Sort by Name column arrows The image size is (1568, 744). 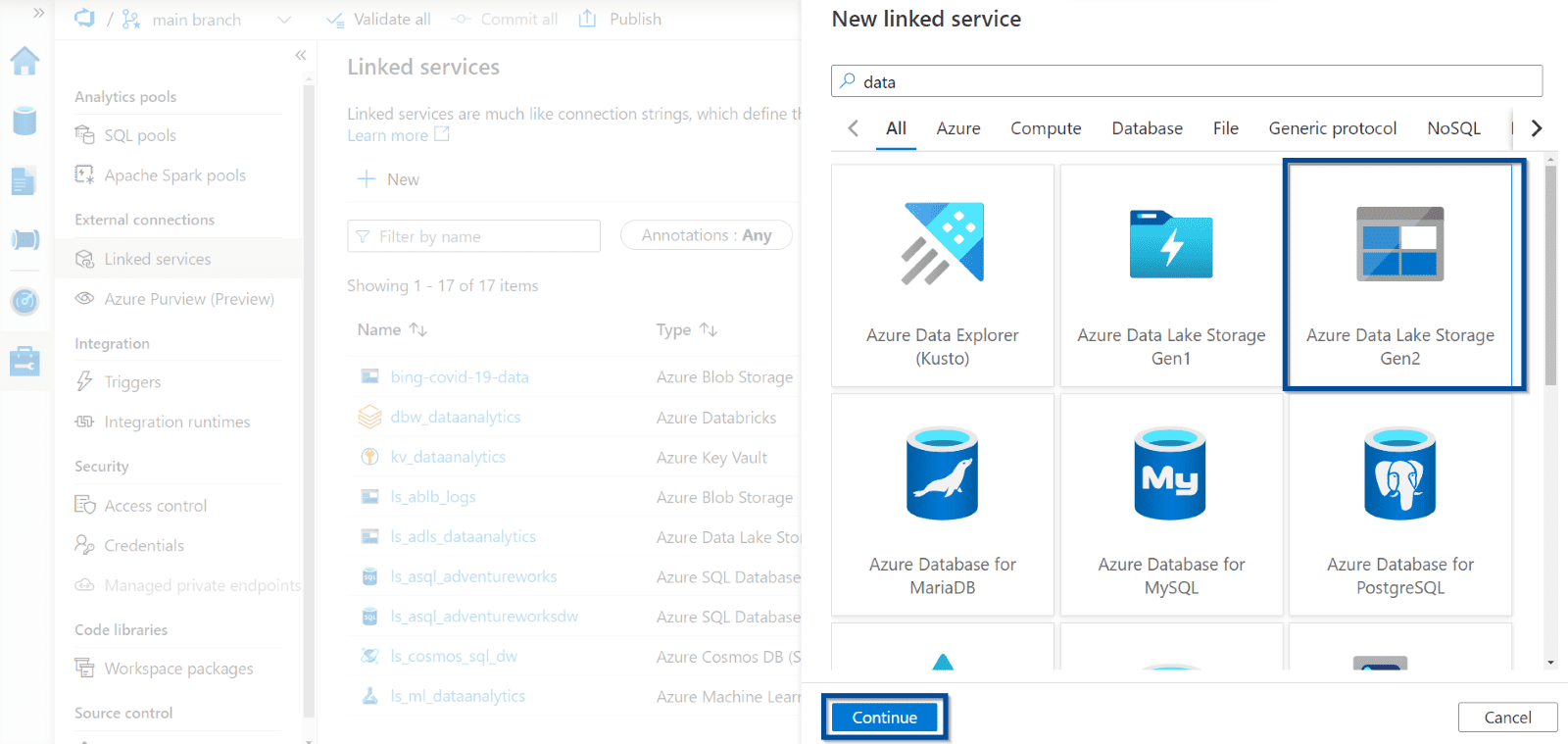coord(418,330)
